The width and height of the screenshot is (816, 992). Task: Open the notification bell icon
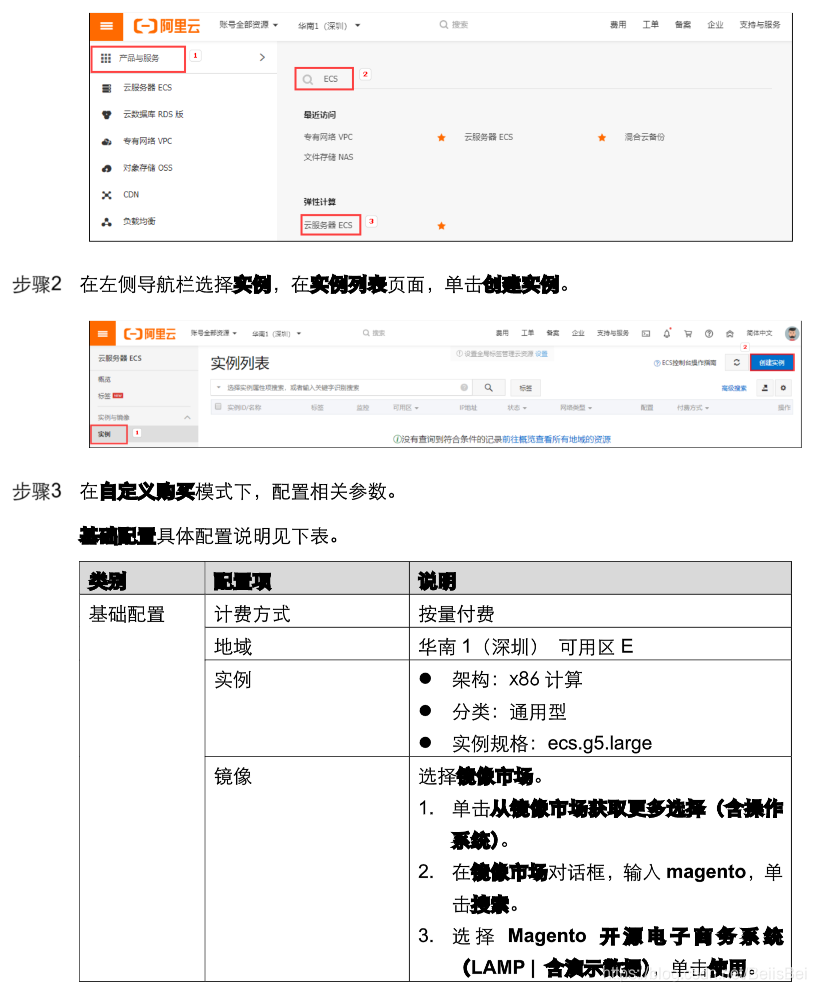(x=667, y=332)
